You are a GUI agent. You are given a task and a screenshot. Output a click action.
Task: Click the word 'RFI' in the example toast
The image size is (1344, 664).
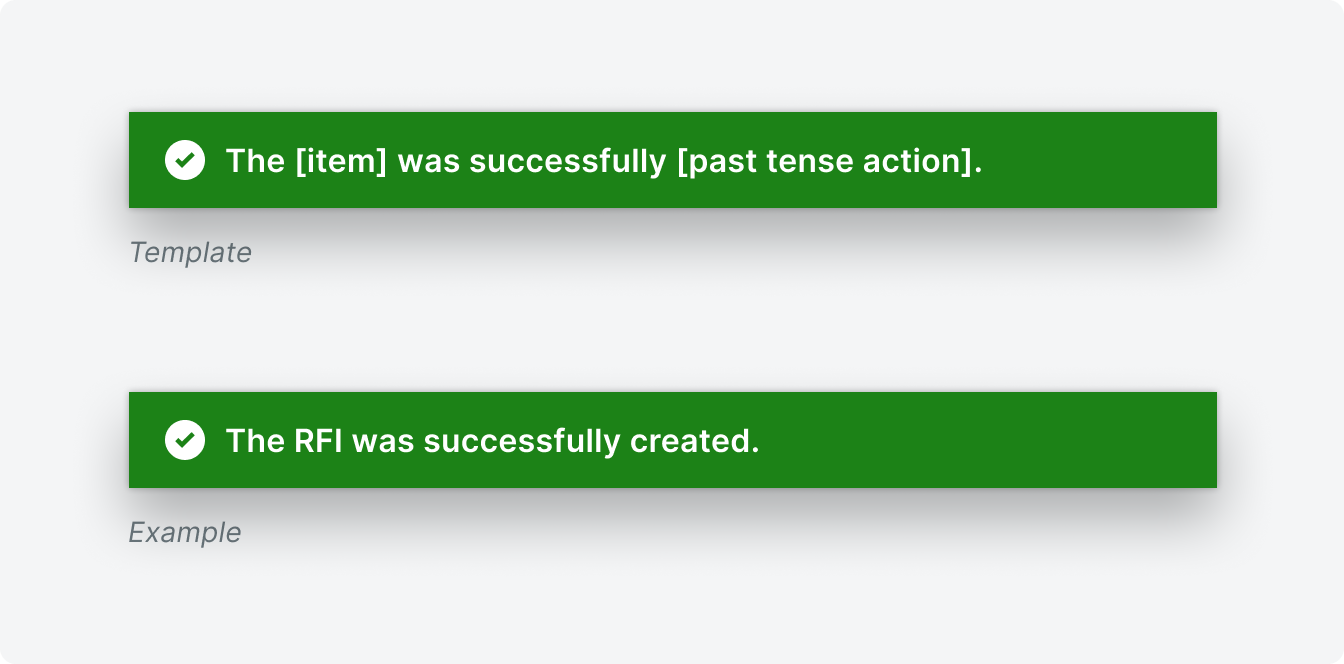tap(318, 441)
